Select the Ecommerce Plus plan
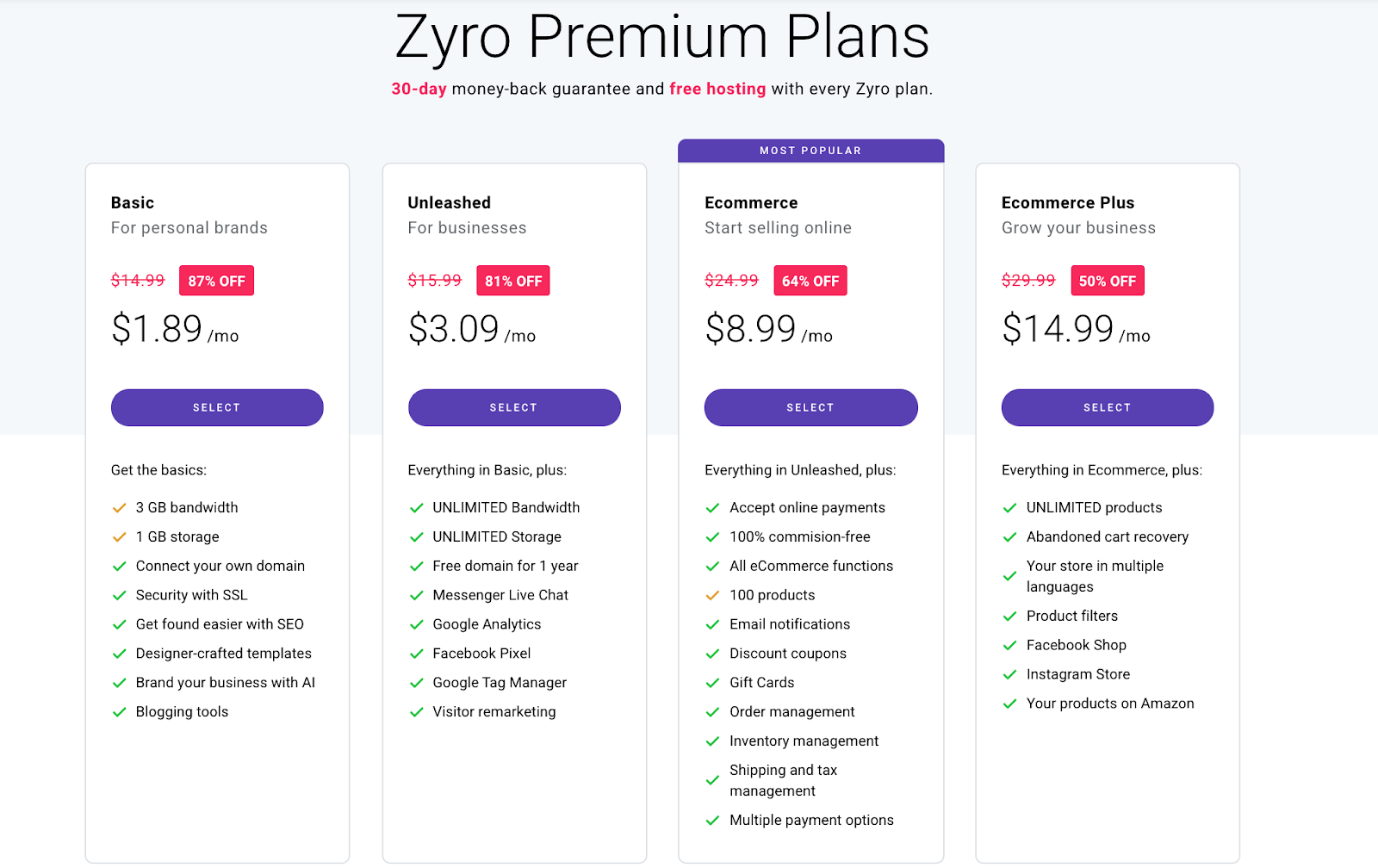This screenshot has width=1378, height=868. pos(1107,407)
